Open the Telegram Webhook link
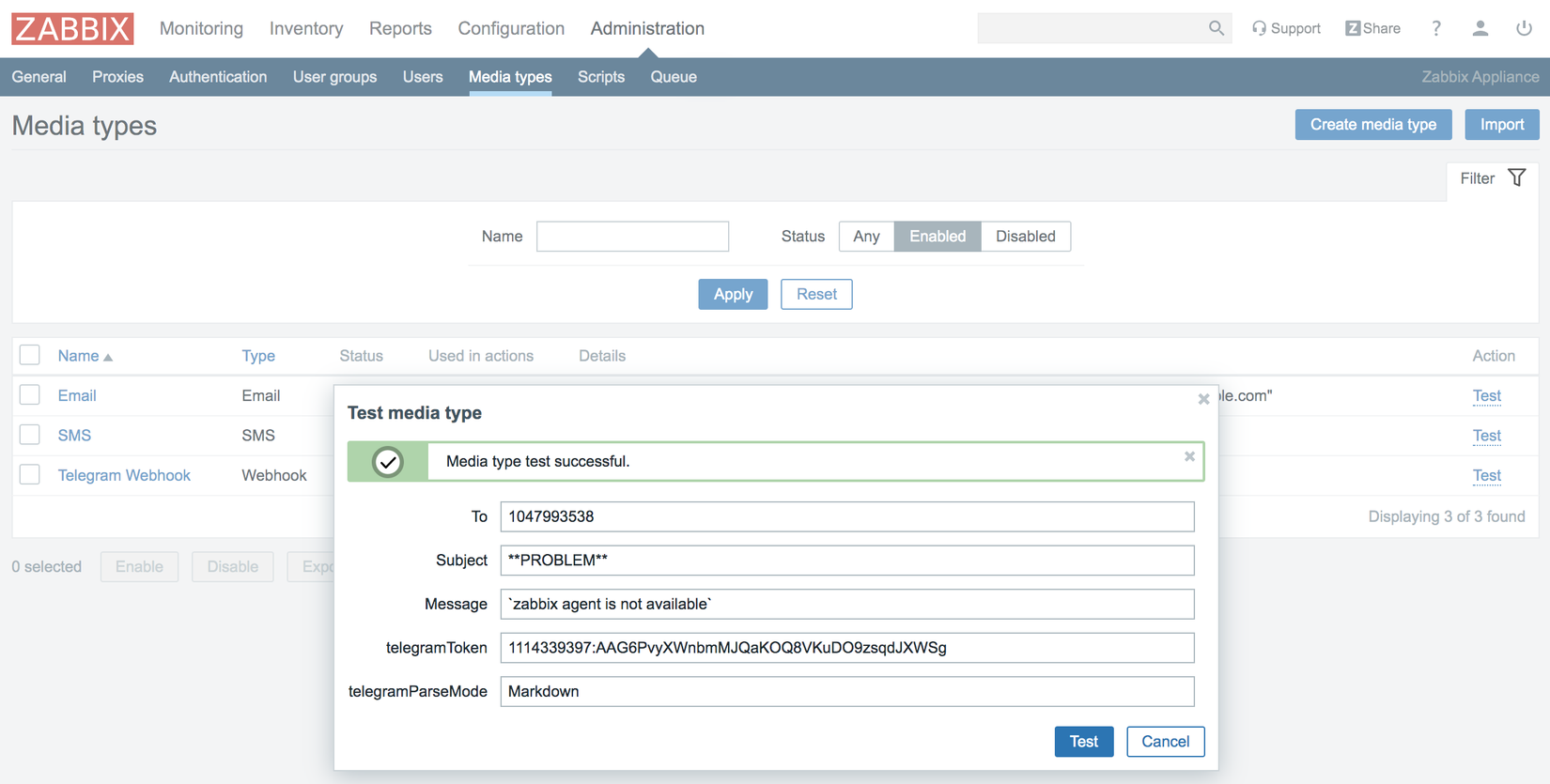1550x784 pixels. tap(124, 475)
